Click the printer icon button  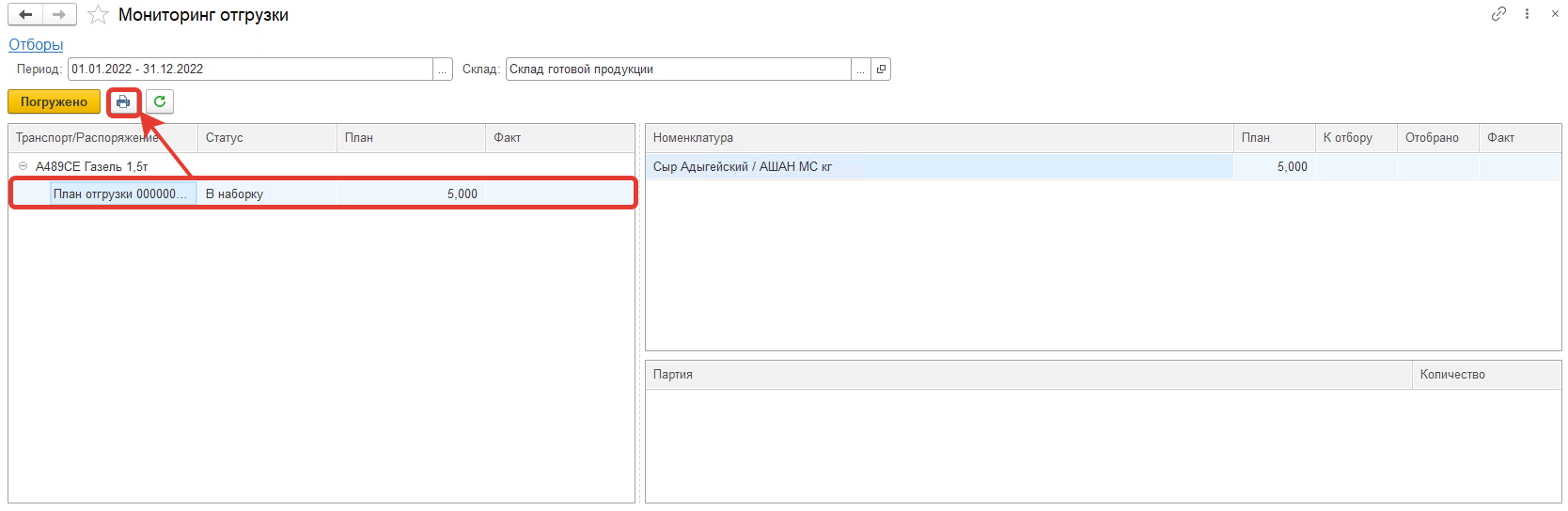[x=123, y=101]
